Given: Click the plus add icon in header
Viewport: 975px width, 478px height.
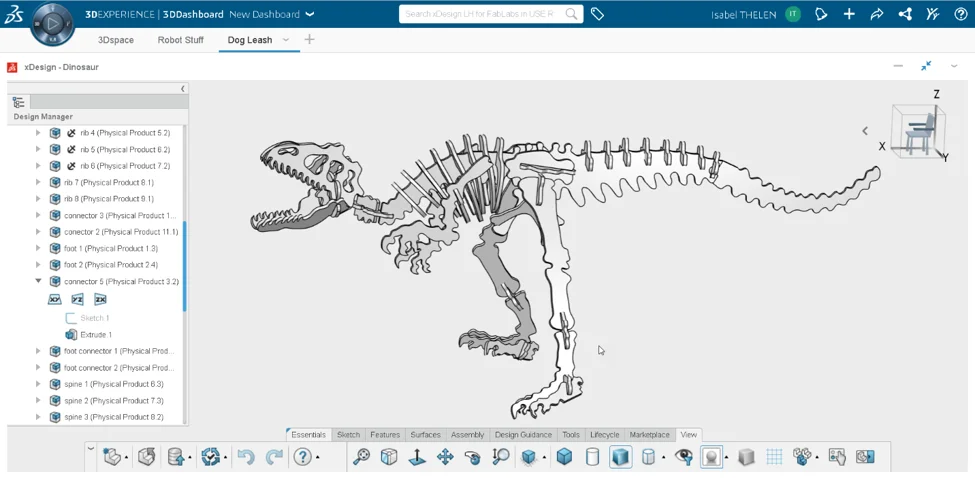Looking at the screenshot, I should [x=849, y=14].
